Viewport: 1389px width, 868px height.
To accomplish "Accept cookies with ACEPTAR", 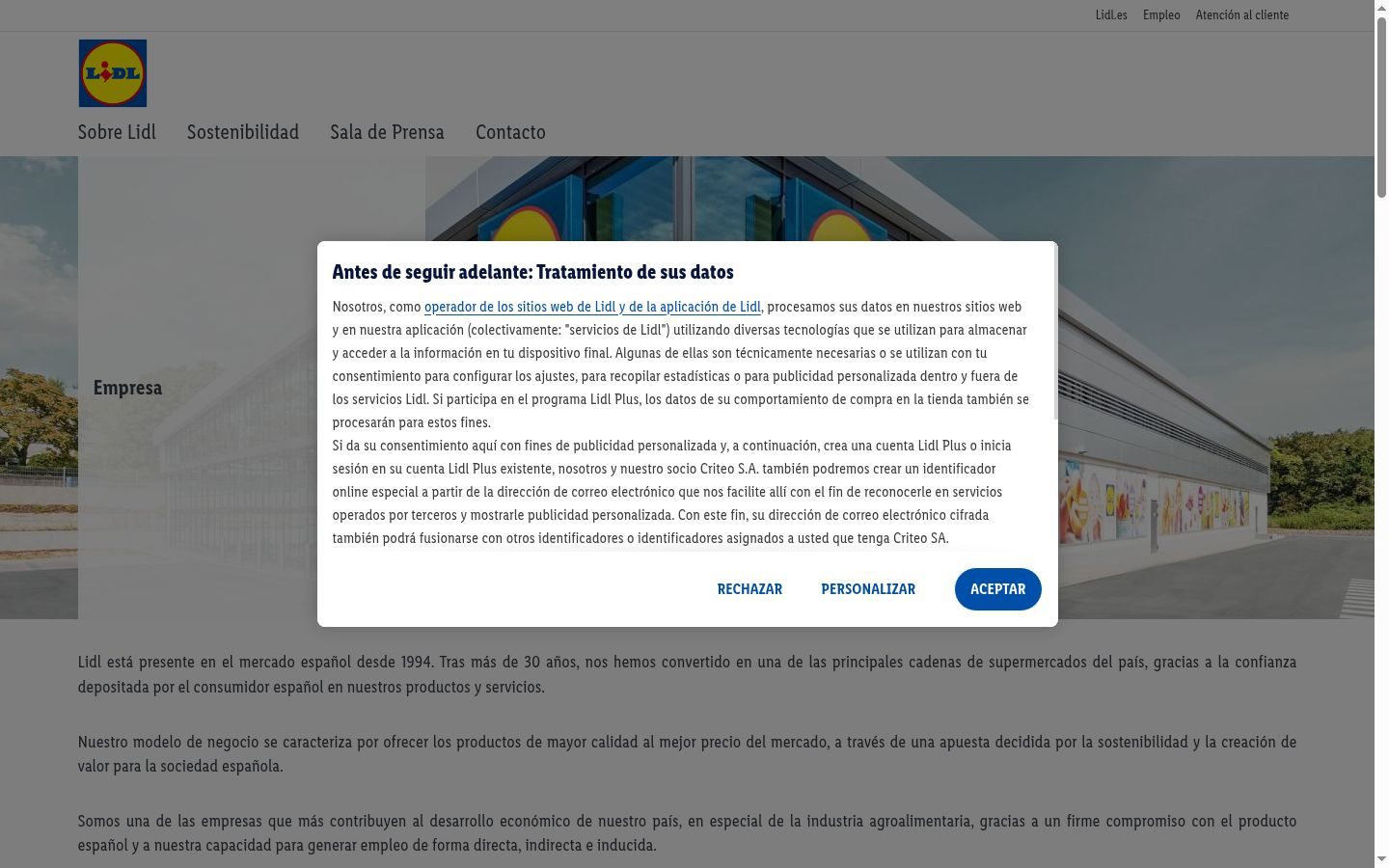I will coord(998,589).
